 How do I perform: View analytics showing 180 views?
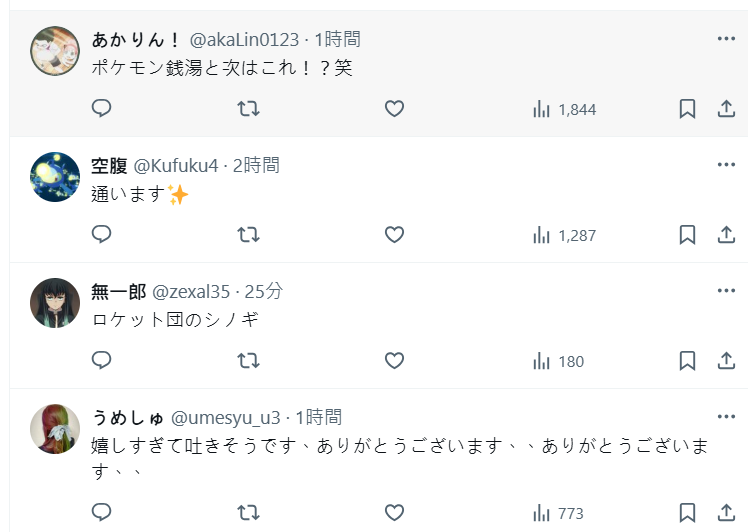558,361
